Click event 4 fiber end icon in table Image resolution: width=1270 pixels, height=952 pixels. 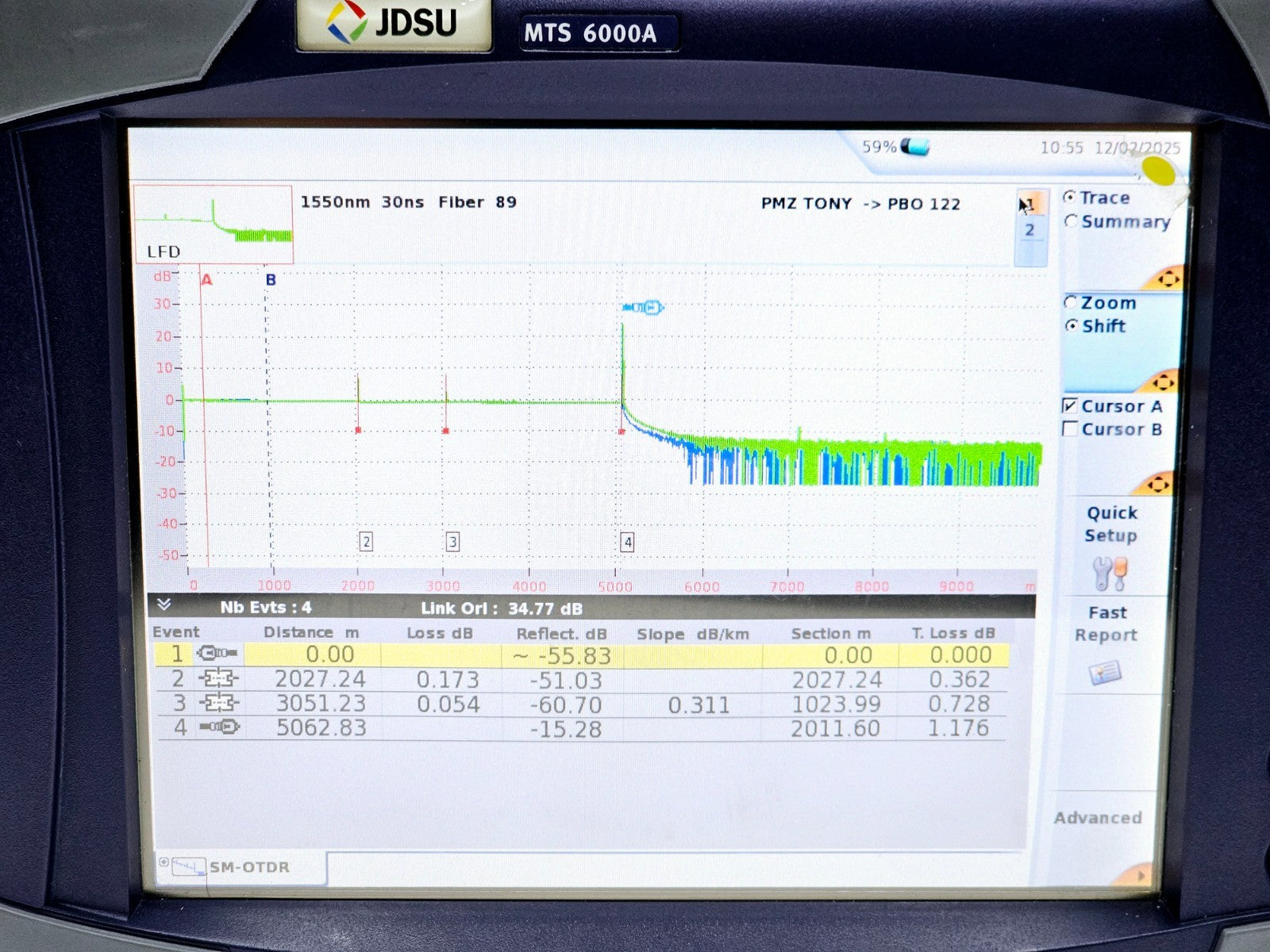[x=219, y=727]
